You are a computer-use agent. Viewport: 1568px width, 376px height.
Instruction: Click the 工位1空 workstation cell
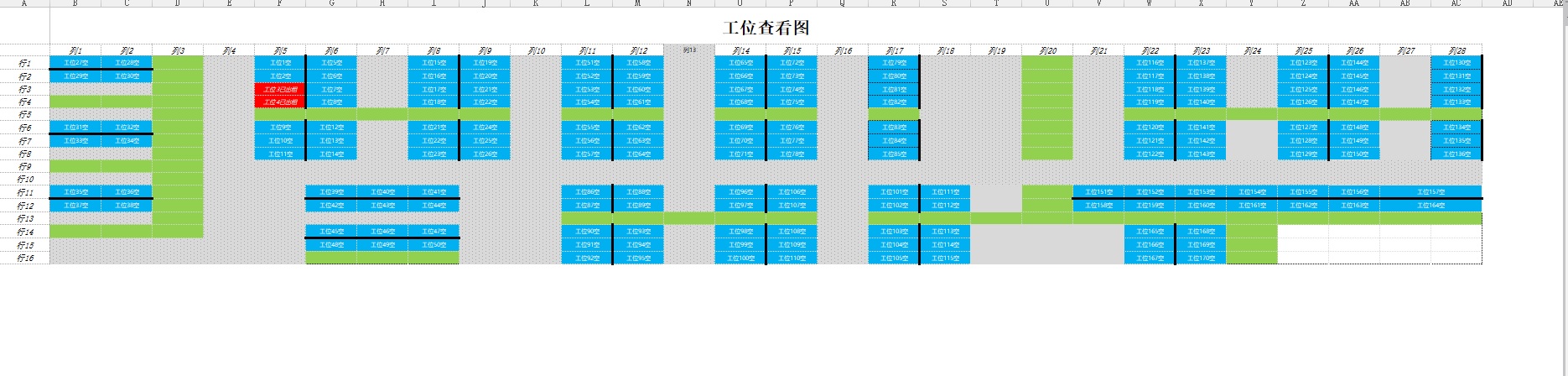pos(280,63)
